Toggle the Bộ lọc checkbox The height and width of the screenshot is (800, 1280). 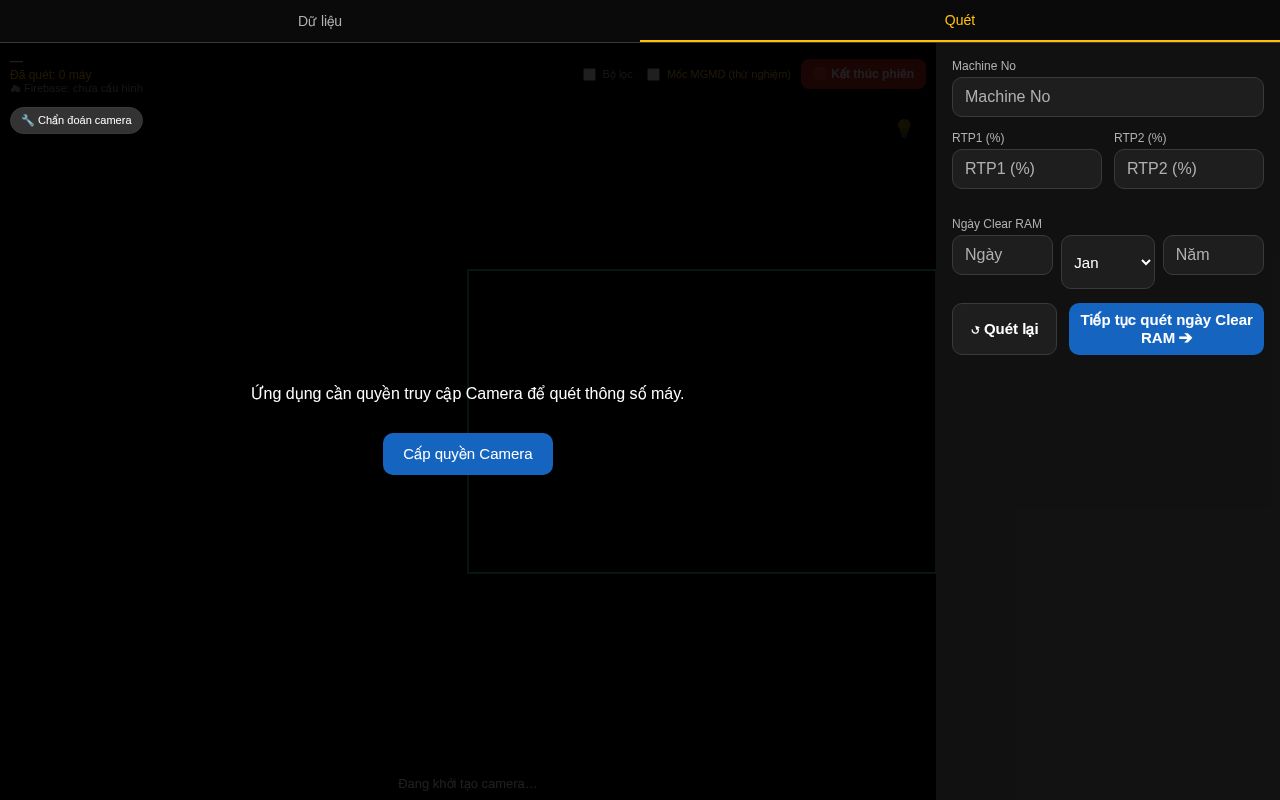(590, 74)
